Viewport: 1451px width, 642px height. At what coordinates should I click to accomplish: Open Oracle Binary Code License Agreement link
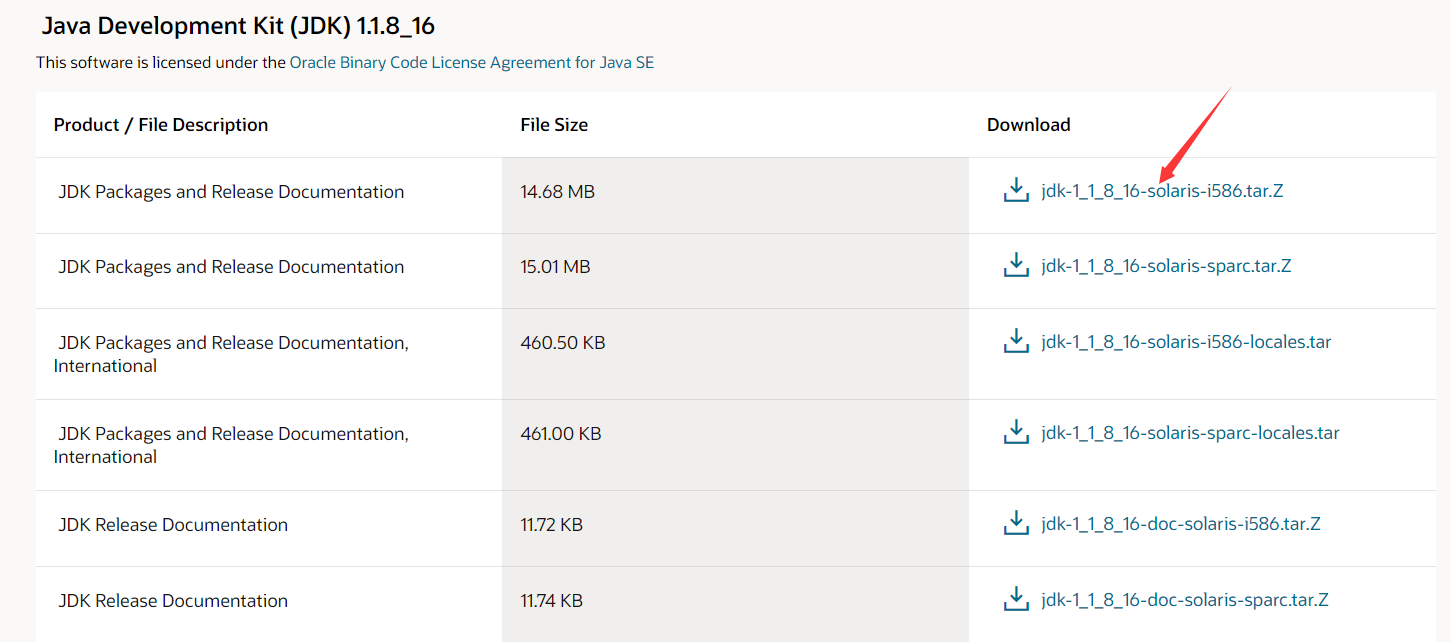(471, 62)
